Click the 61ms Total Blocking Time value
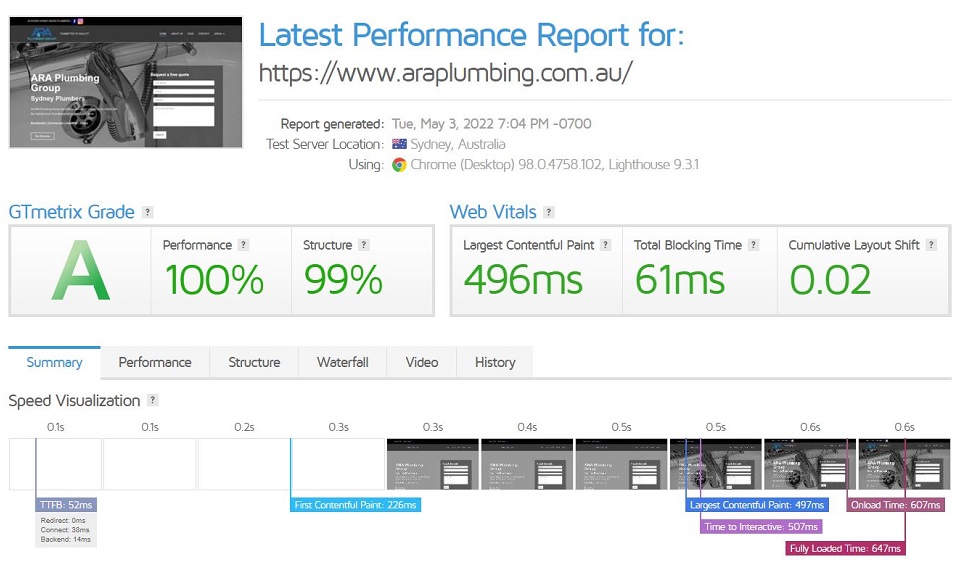 coord(680,280)
